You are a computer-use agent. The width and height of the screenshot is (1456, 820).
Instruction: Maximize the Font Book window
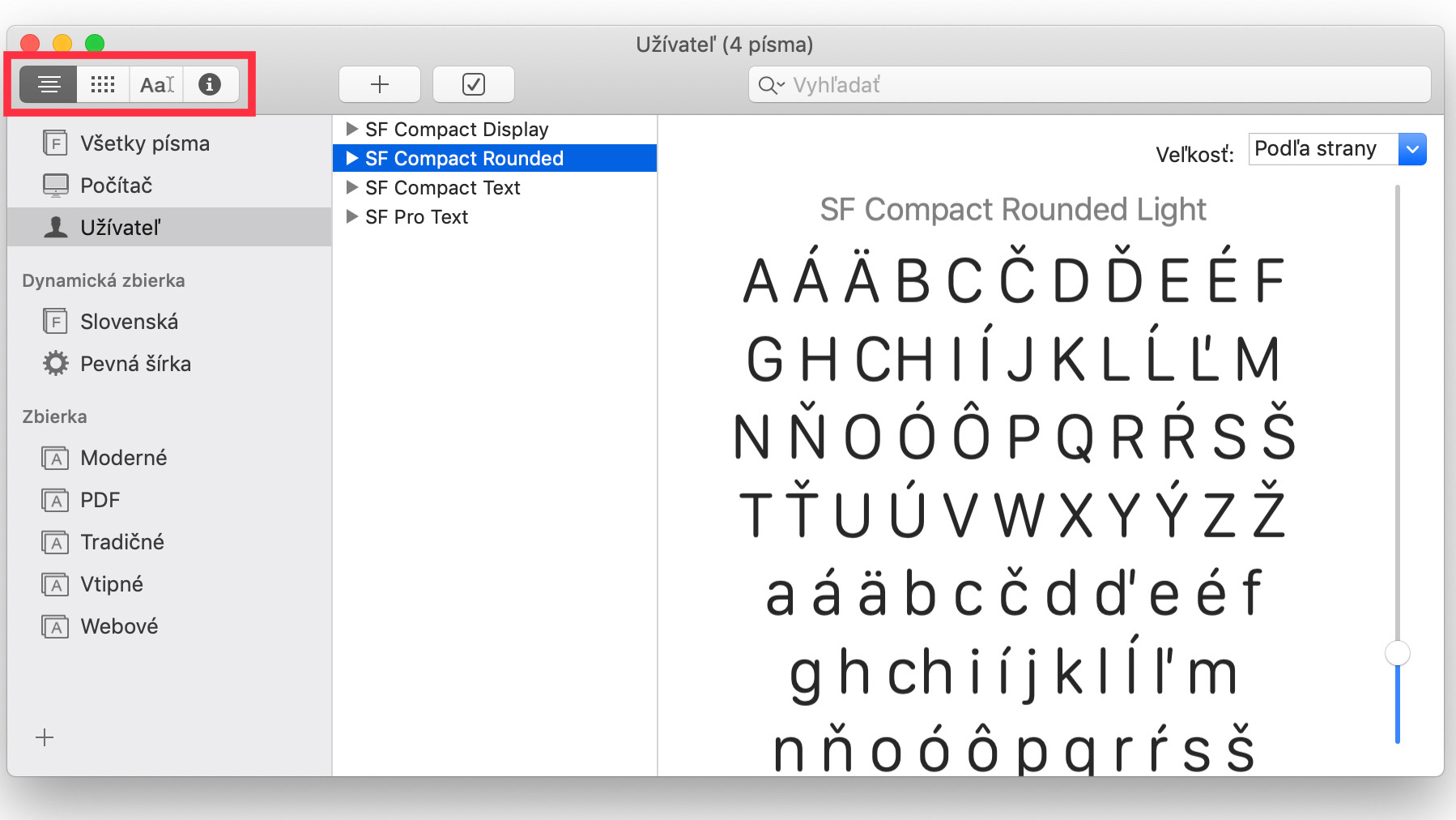tap(95, 44)
